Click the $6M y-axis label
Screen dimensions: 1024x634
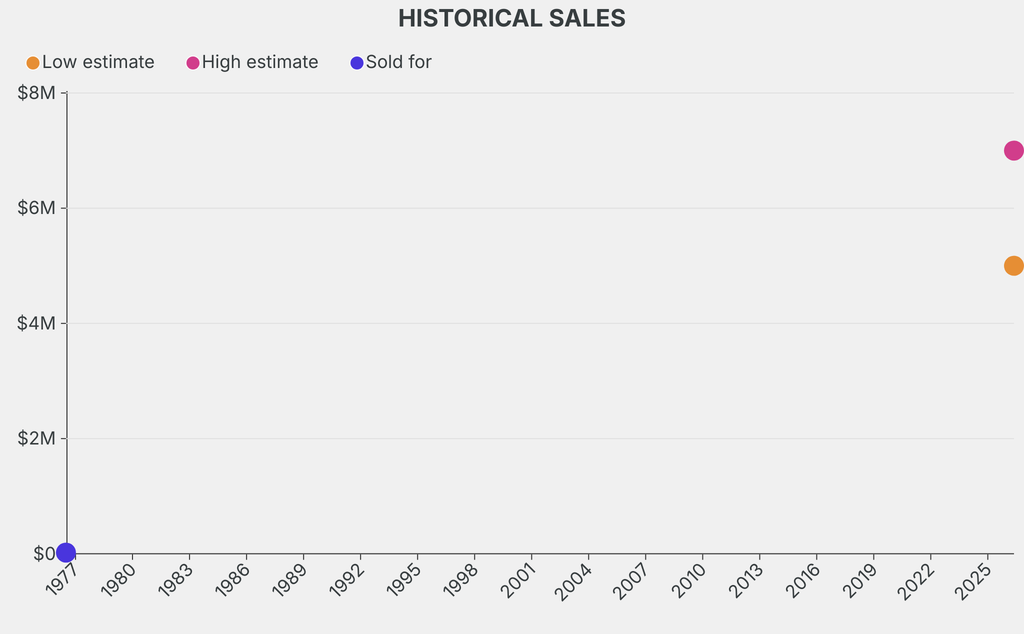pyautogui.click(x=37, y=208)
